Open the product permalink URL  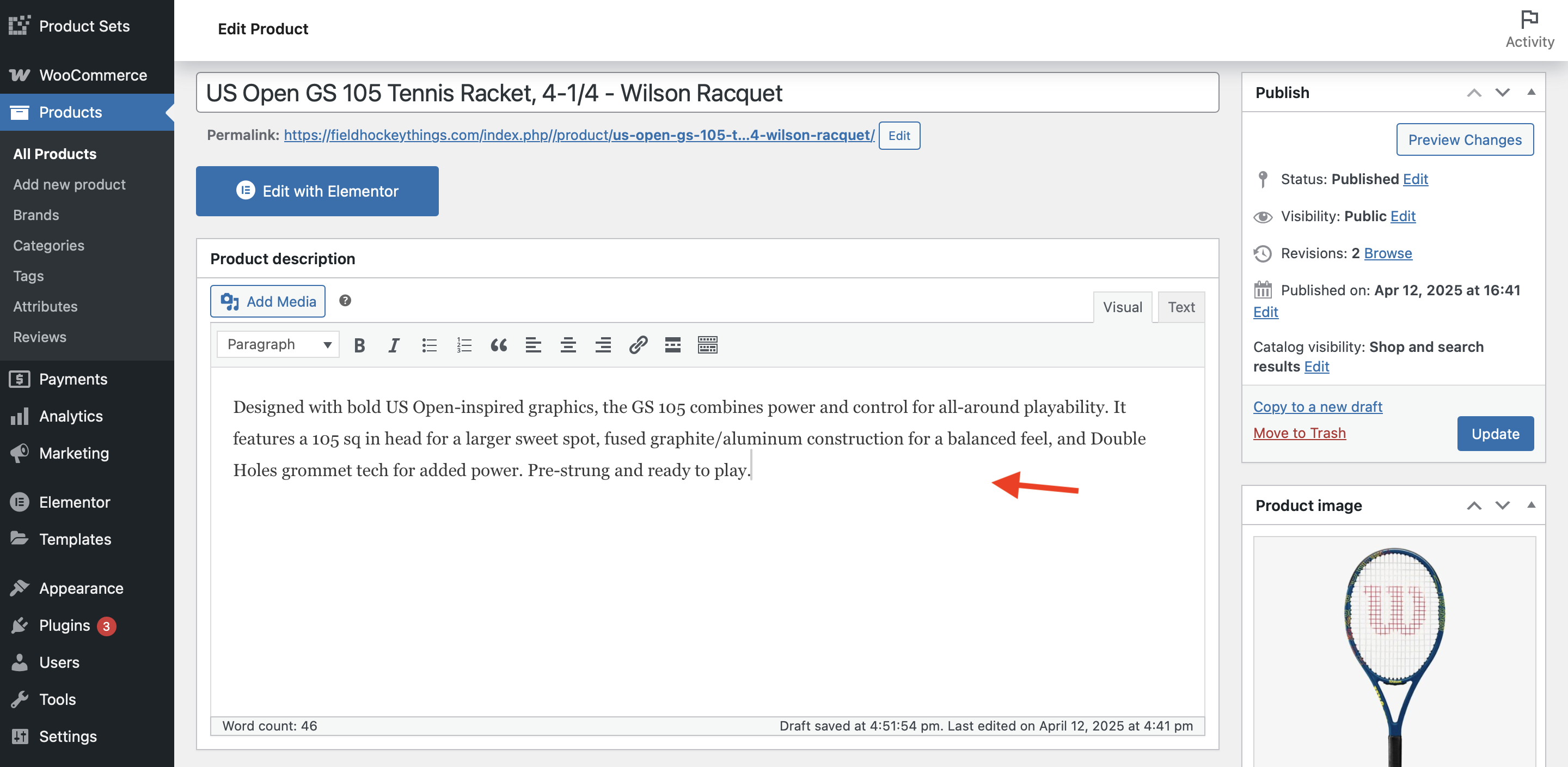(579, 135)
